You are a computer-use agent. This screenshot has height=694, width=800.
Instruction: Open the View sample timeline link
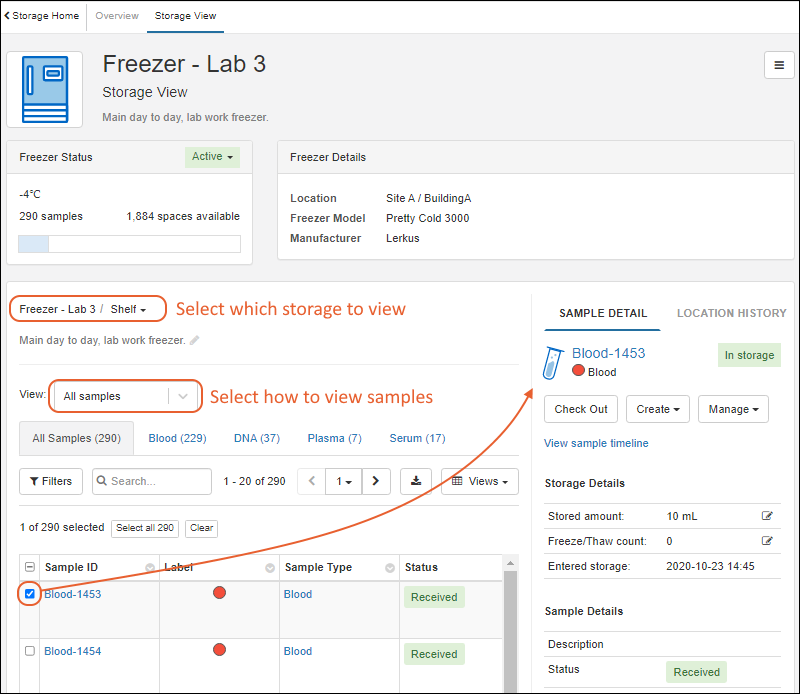596,443
